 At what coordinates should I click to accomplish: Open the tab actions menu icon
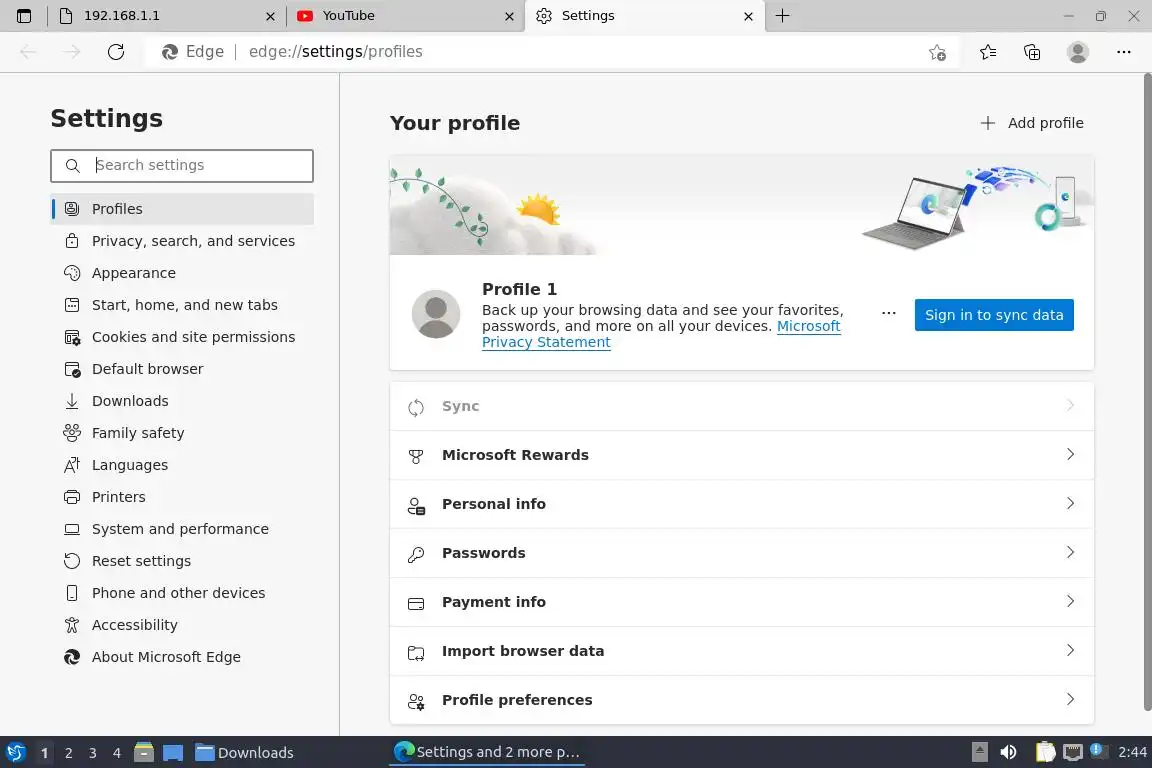pos(24,16)
